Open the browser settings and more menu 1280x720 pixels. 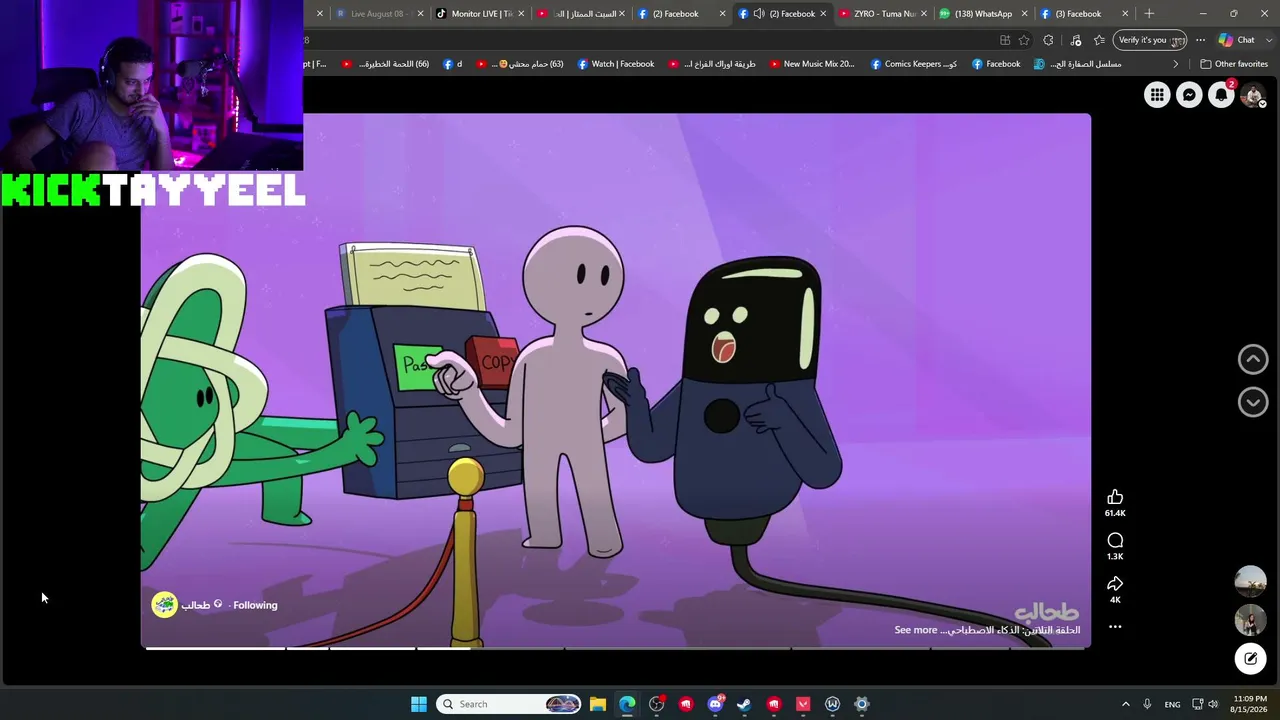click(1200, 40)
